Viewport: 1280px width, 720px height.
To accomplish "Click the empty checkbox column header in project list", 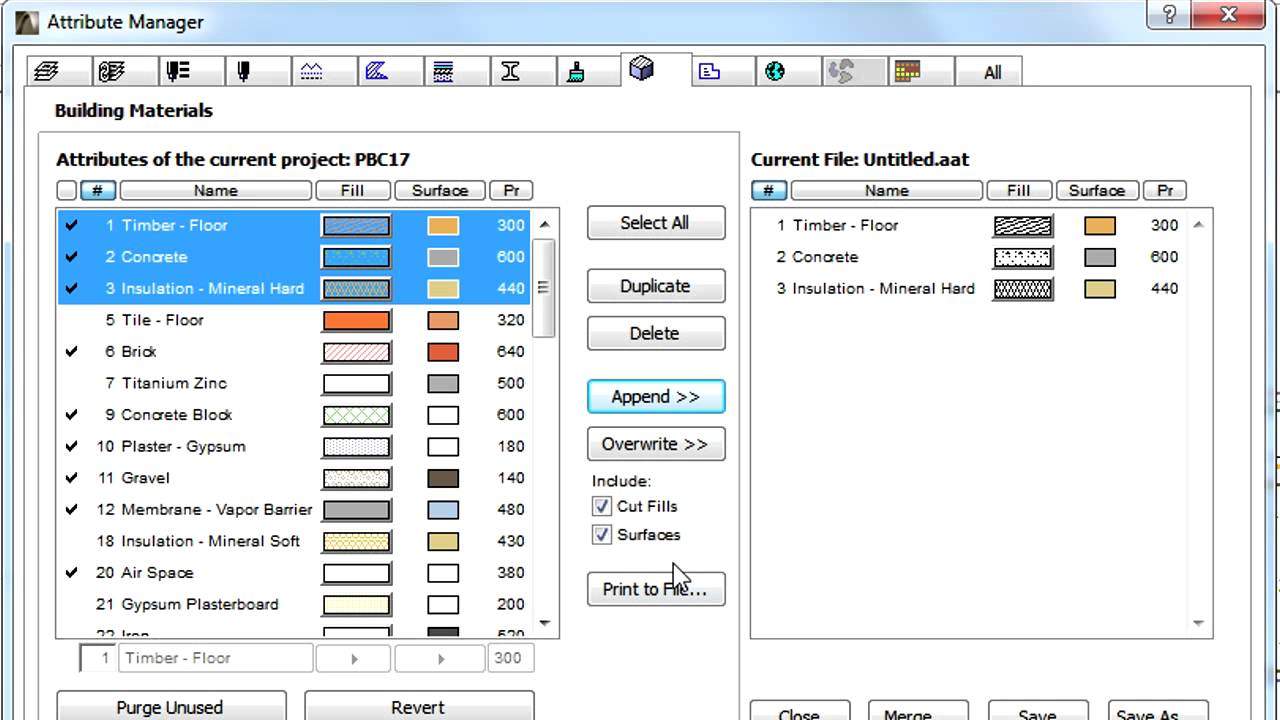I will 67,190.
